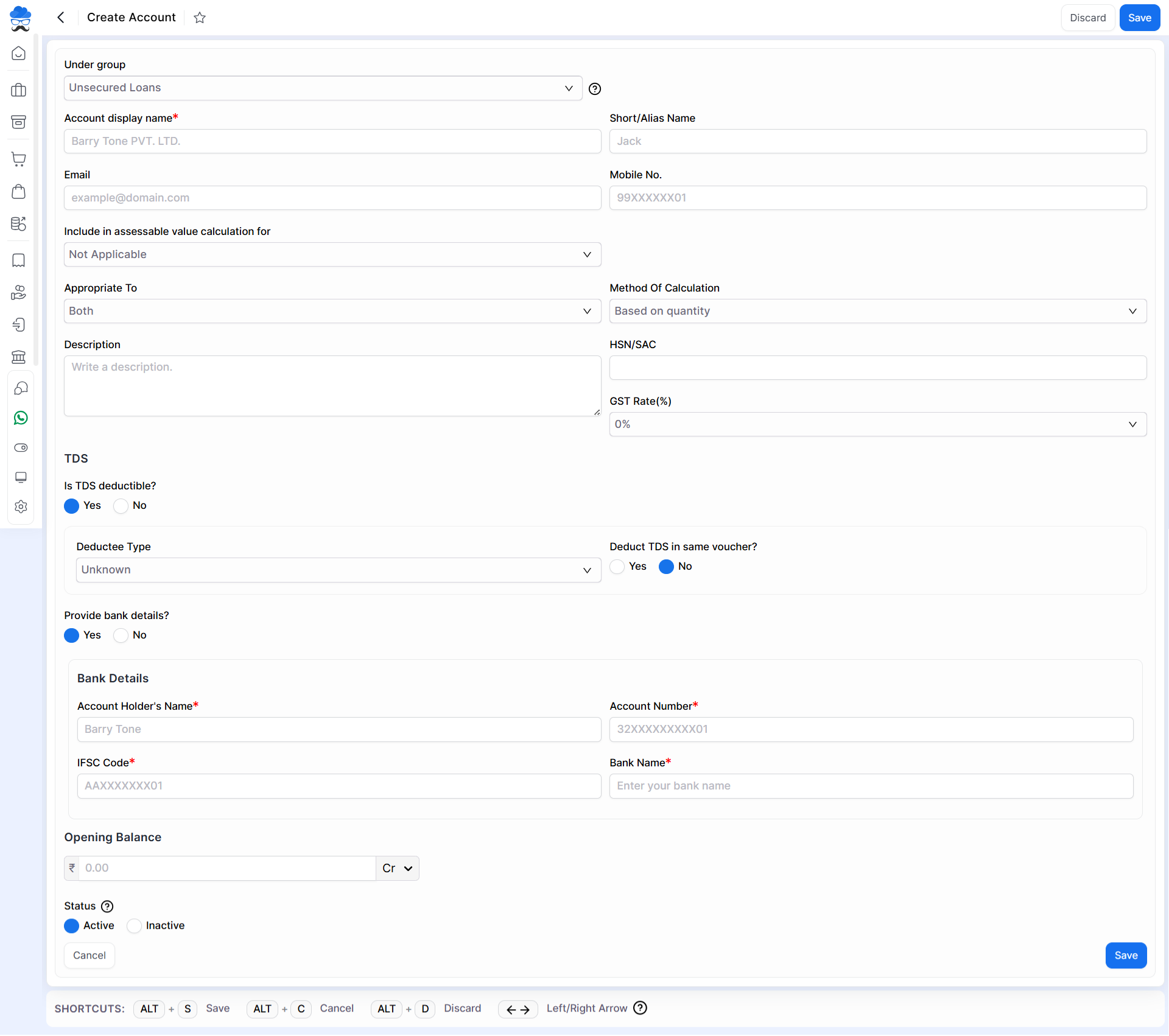1169x1036 pixels.
Task: Select Yes for Deduct TDS in same voucher
Action: (617, 567)
